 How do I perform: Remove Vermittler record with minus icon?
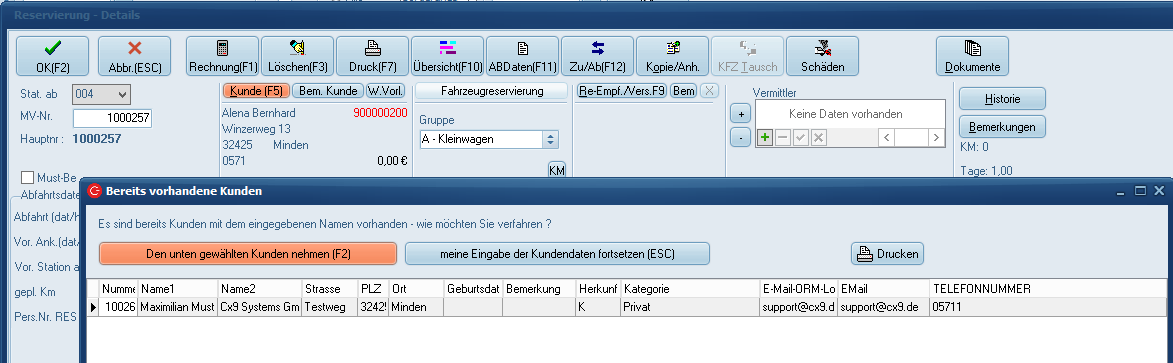[782, 138]
